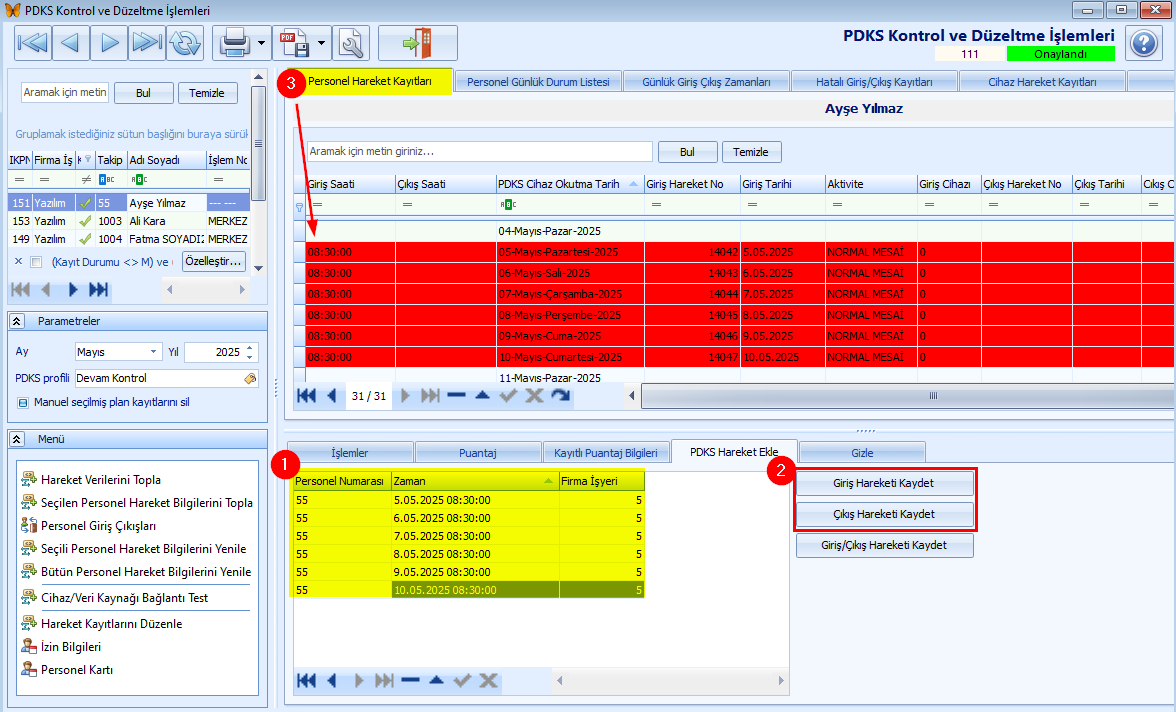Click the exit door icon
Viewport: 1176px width, 712px height.
pos(418,43)
